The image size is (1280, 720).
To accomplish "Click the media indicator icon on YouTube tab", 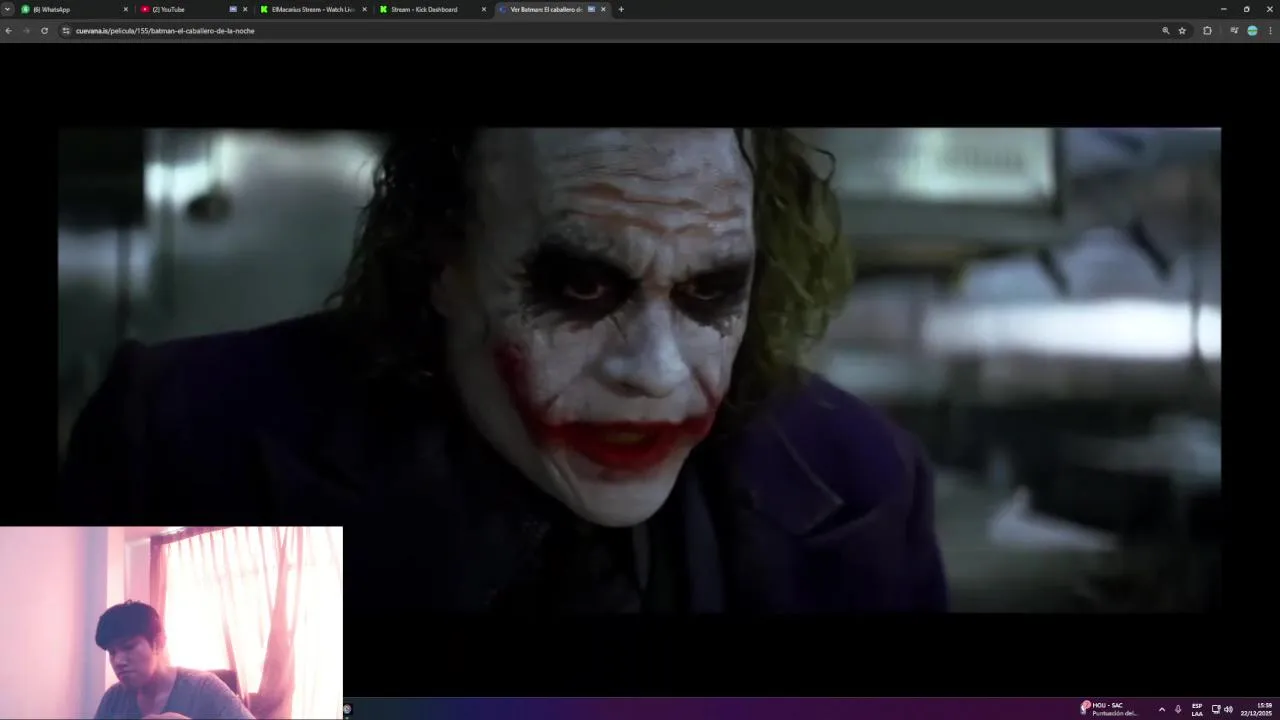I will 233,9.
